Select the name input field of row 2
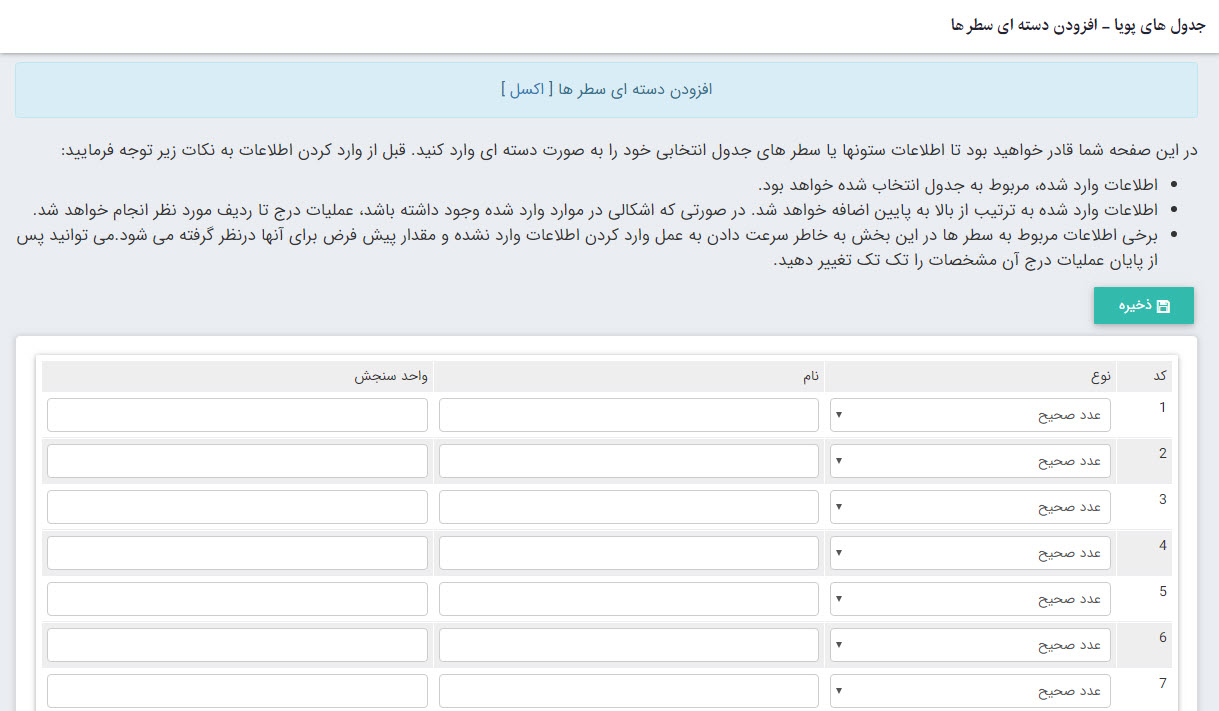The image size is (1219, 711). [x=628, y=461]
